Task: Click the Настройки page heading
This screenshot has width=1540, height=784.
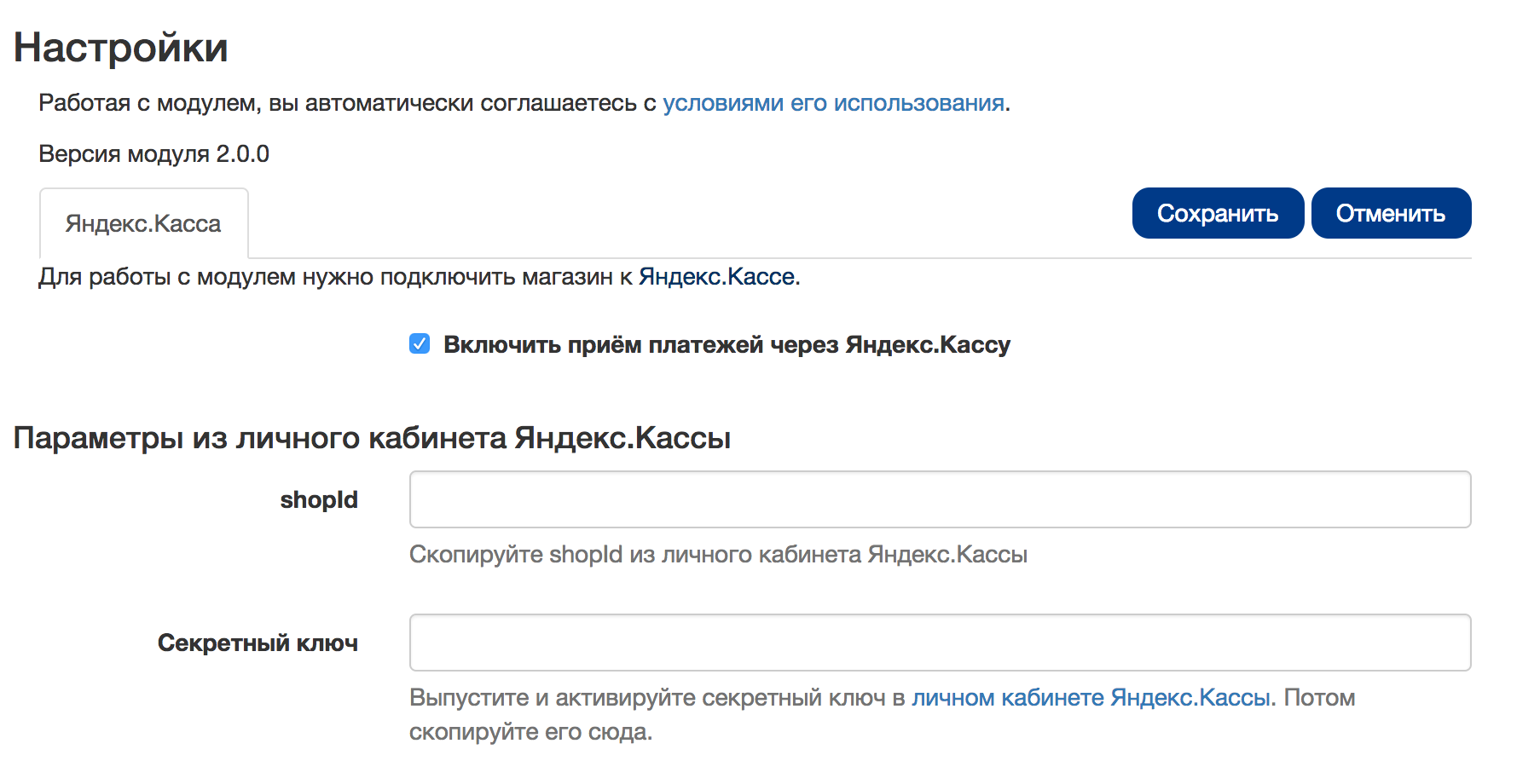Action: point(121,48)
